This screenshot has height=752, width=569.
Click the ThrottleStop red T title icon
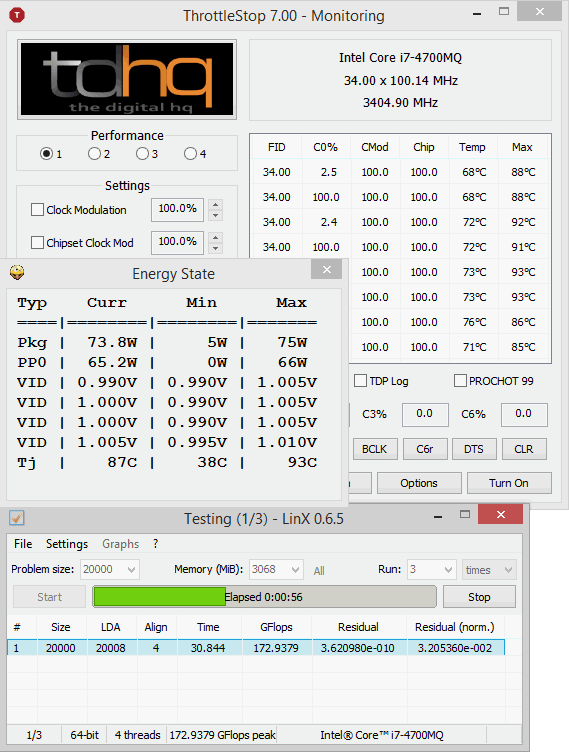pos(17,15)
